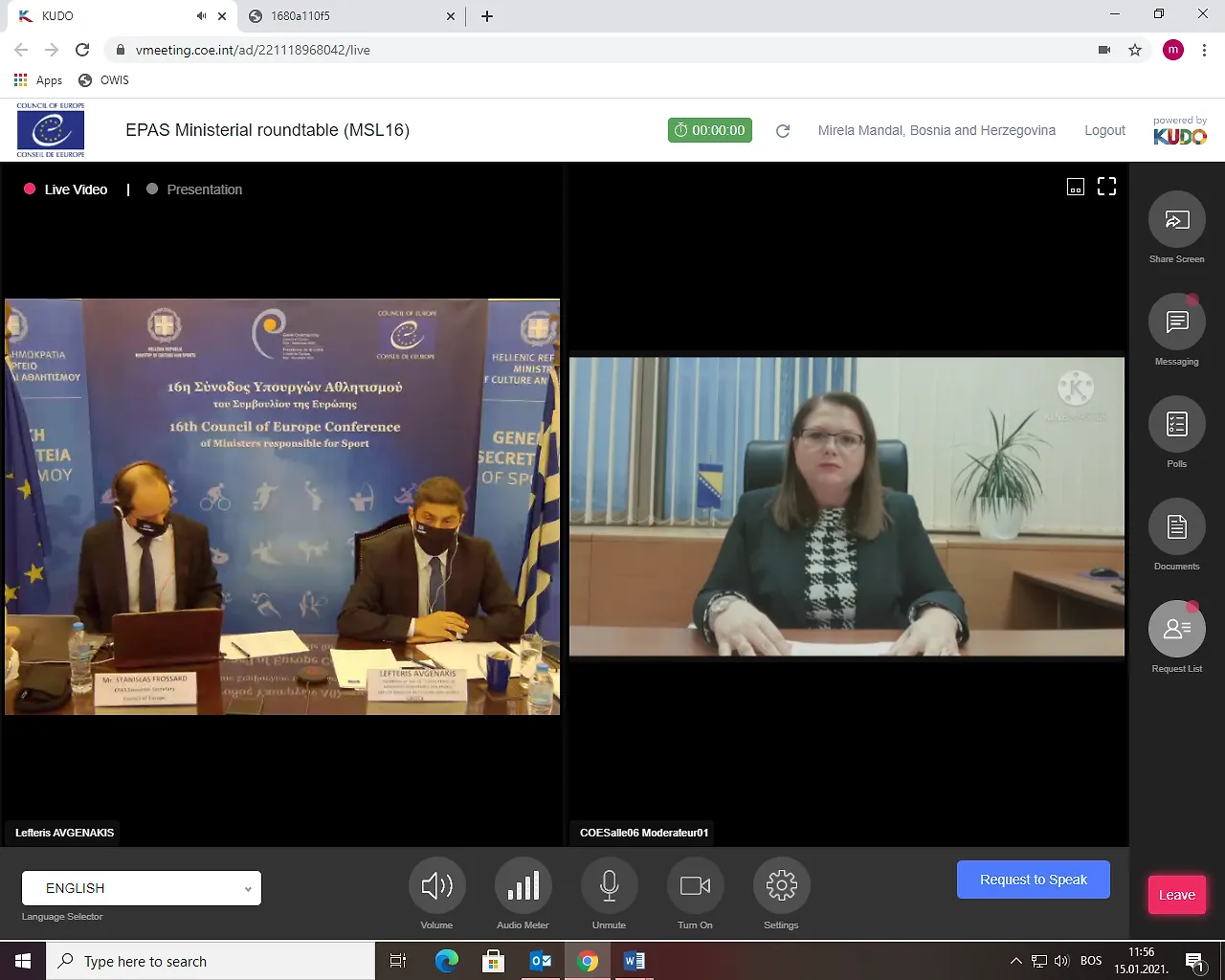Enter fullscreen video mode
This screenshot has width=1225, height=980.
(x=1106, y=187)
